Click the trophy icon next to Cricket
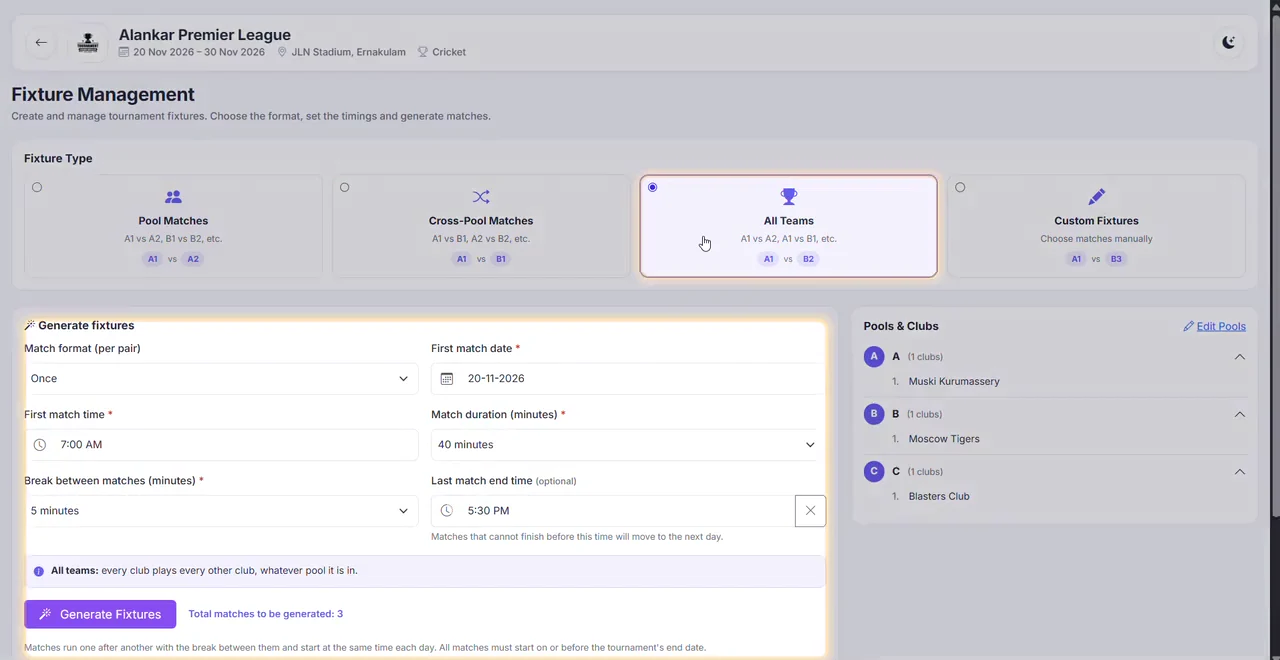 coord(423,52)
